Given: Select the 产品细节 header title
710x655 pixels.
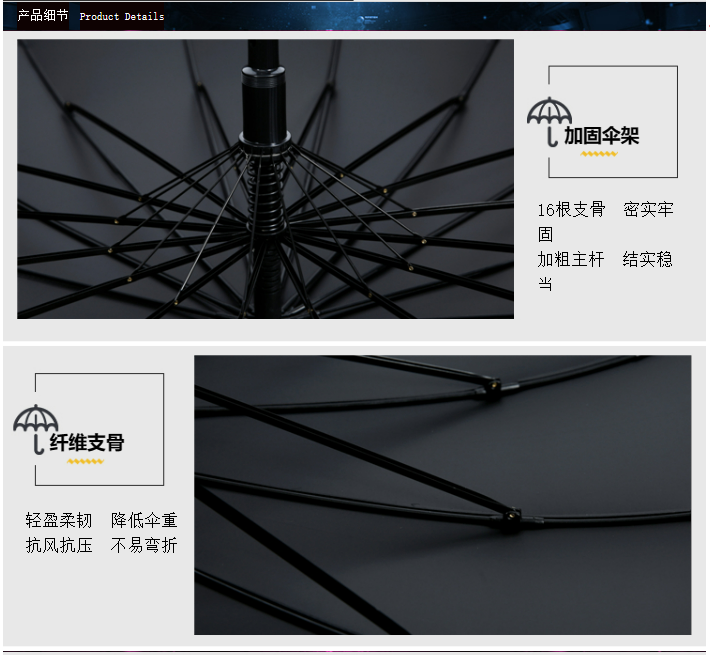Looking at the screenshot, I should tap(43, 15).
